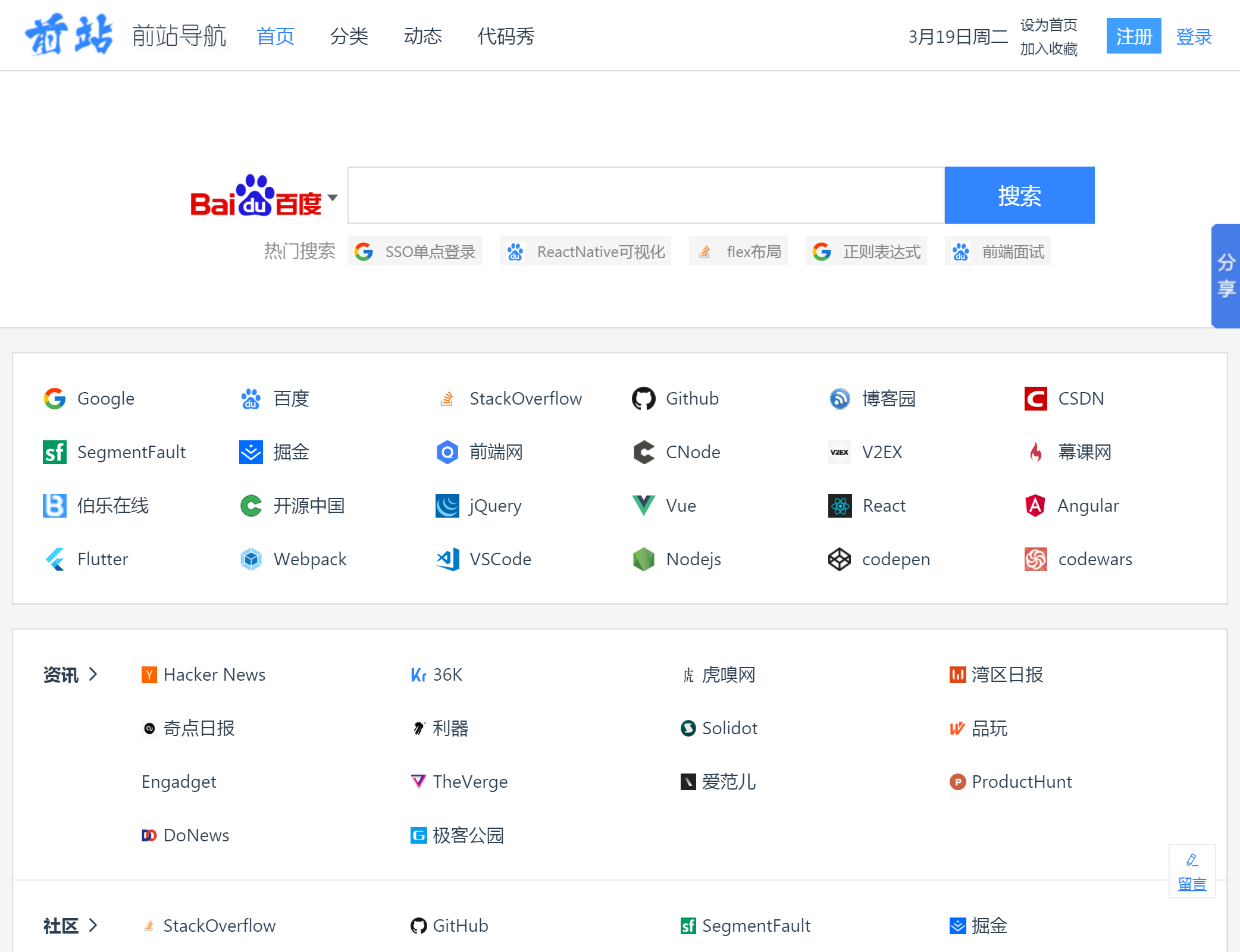Expand the 资讯 section chevron

pyautogui.click(x=93, y=674)
